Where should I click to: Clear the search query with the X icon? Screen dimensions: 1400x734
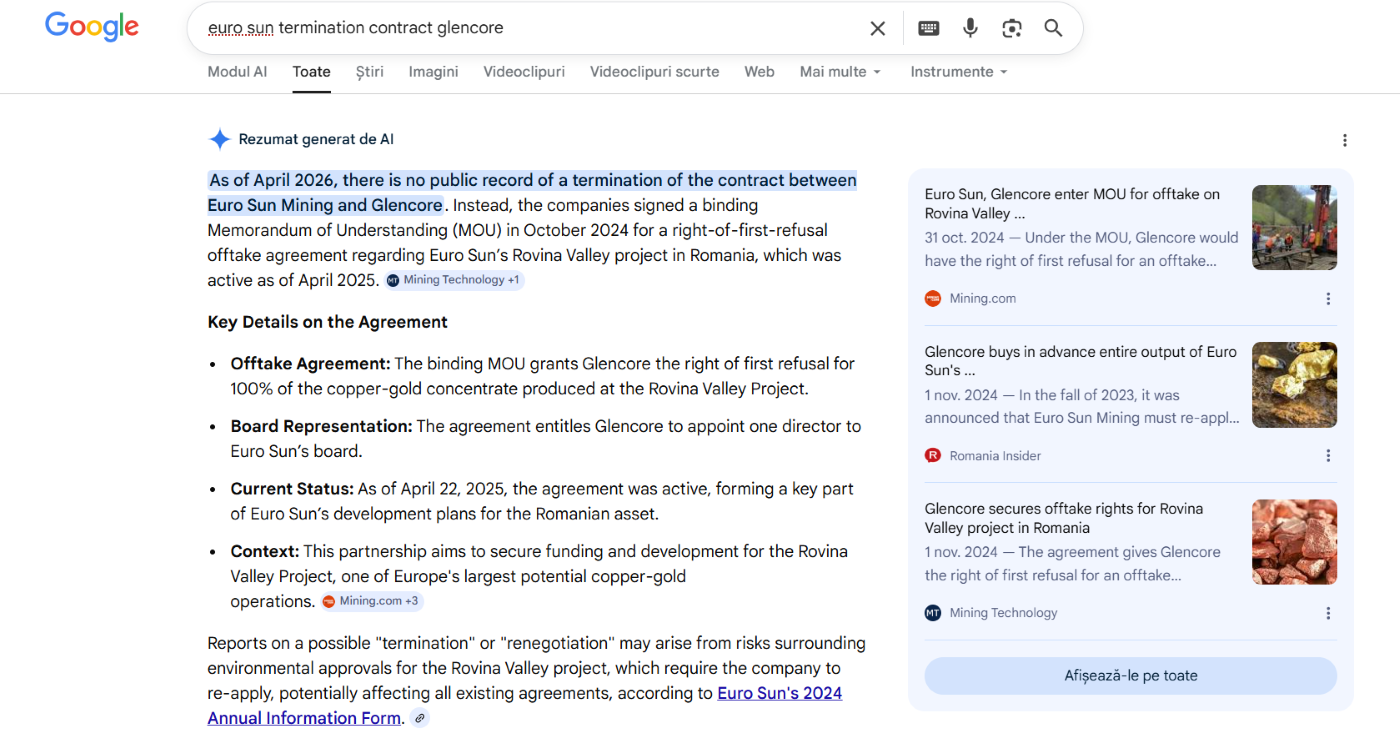pyautogui.click(x=877, y=28)
